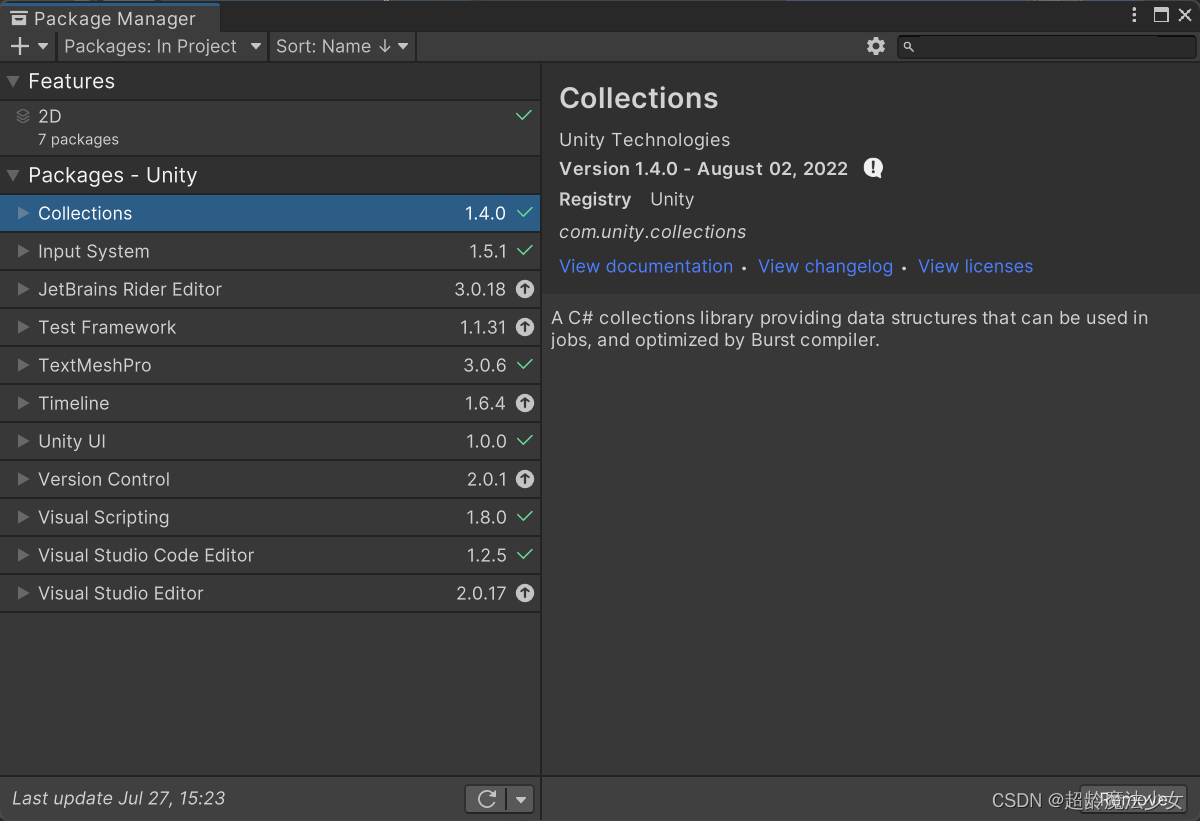Viewport: 1200px width, 821px height.
Task: Open the Sort: Name dropdown
Action: 342,46
